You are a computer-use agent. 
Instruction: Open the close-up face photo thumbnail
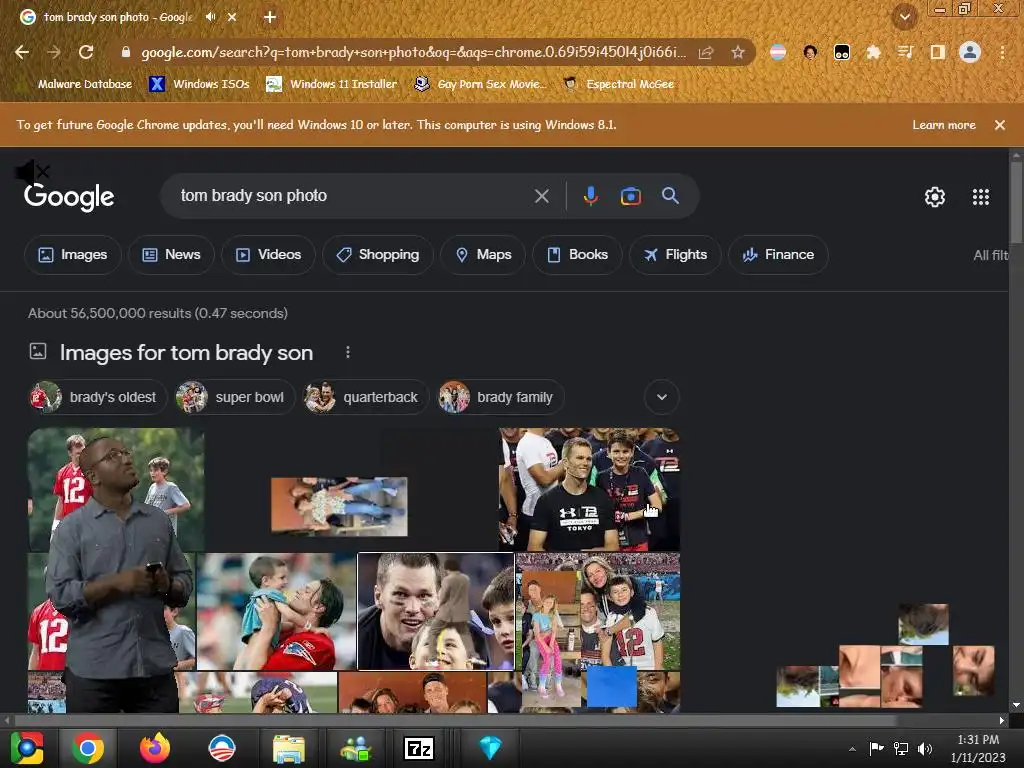click(436, 611)
